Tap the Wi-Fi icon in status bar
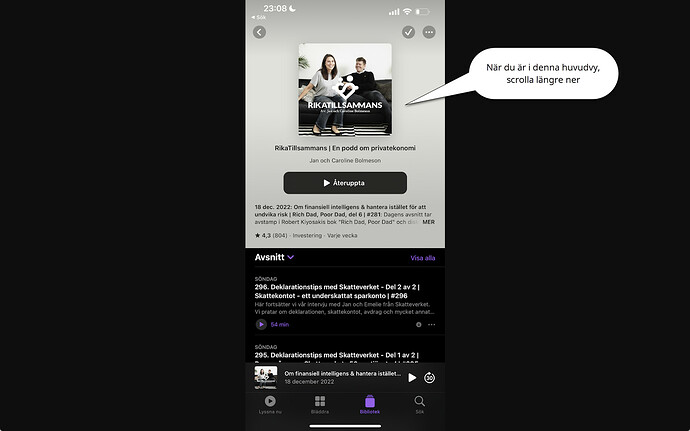The image size is (690, 431). 407,11
